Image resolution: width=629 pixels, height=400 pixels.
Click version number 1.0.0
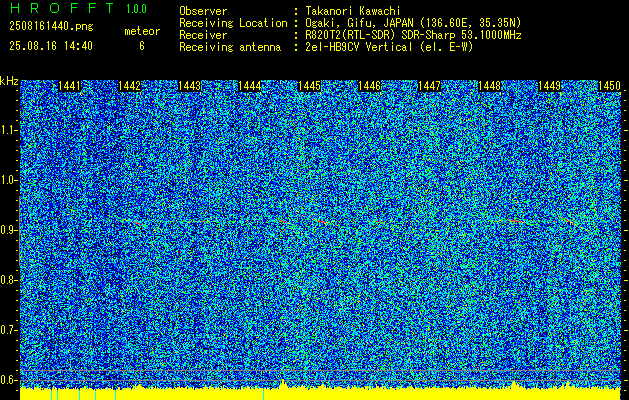click(136, 9)
